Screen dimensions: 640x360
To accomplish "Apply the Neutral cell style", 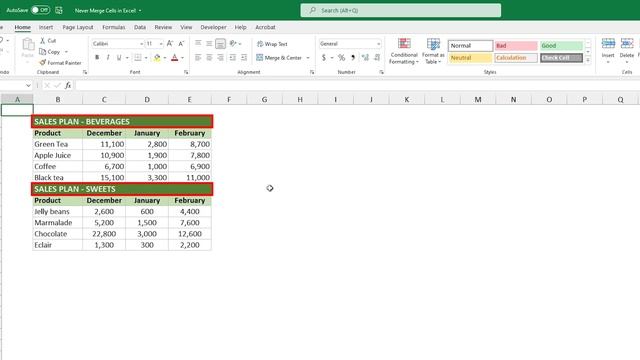I will tap(470, 58).
